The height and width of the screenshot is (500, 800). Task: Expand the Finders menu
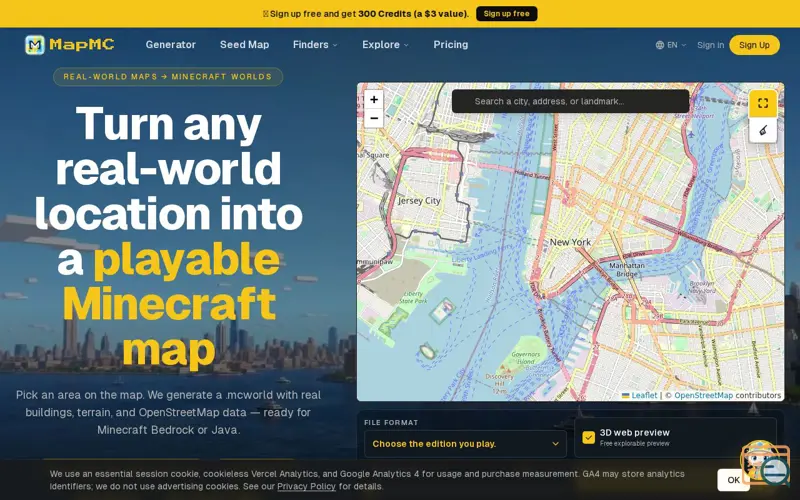click(315, 45)
